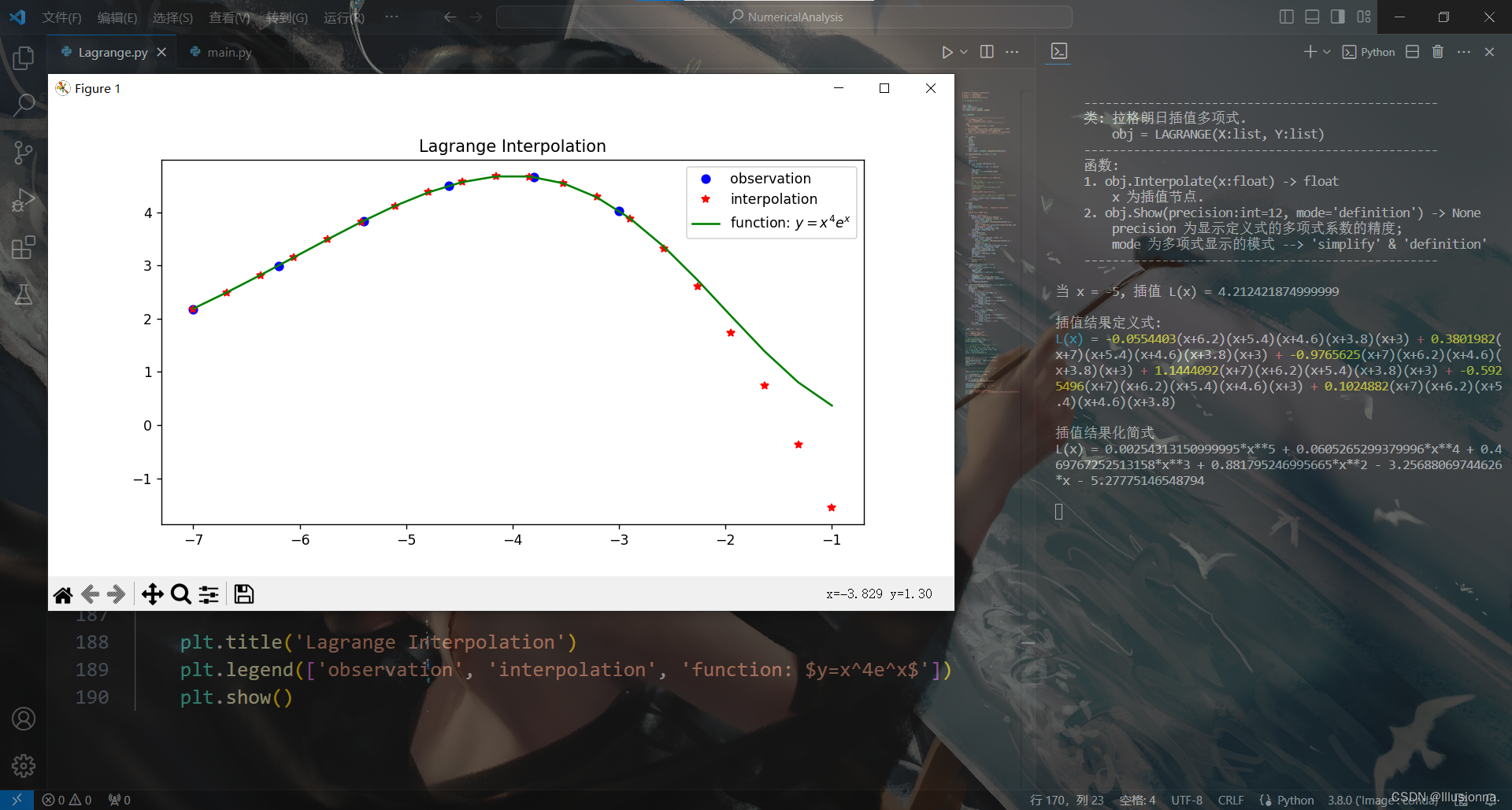Viewport: 1512px width, 810px height.
Task: Open the Manage gear menu
Action: coord(24,765)
